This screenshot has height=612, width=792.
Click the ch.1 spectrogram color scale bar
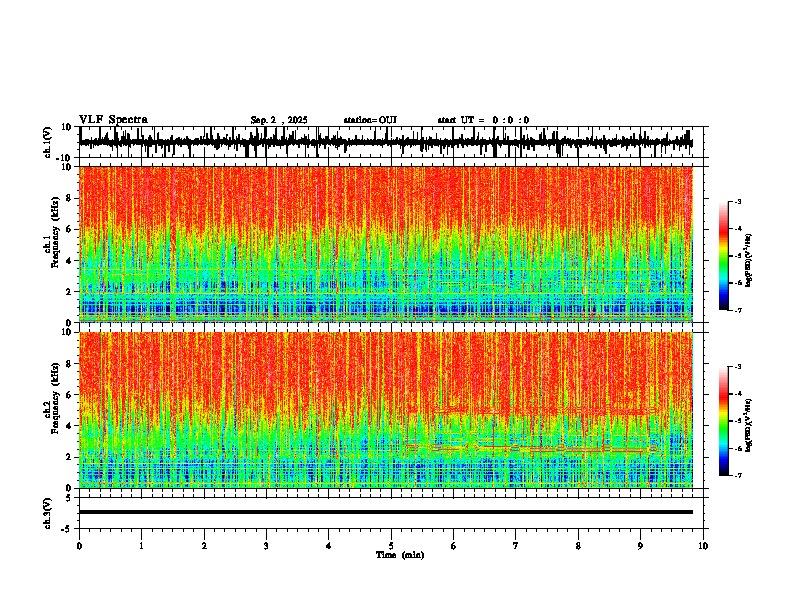pos(724,256)
